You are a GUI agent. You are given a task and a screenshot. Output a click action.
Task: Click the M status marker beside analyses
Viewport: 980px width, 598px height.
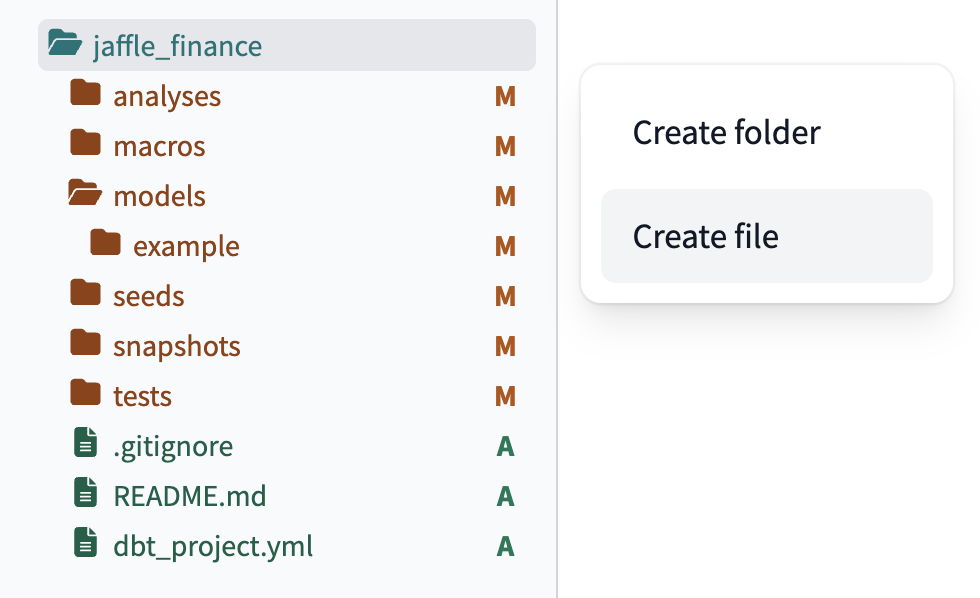point(505,96)
